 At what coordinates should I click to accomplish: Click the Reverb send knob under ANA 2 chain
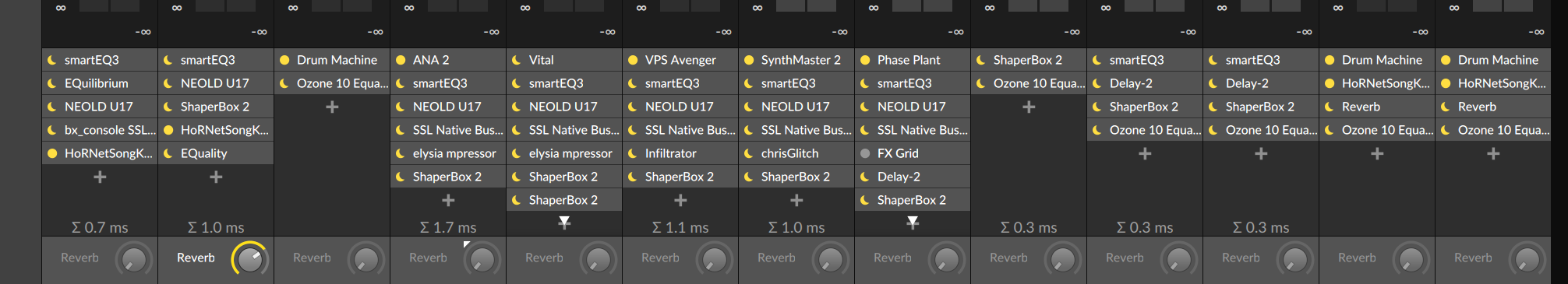(x=482, y=259)
